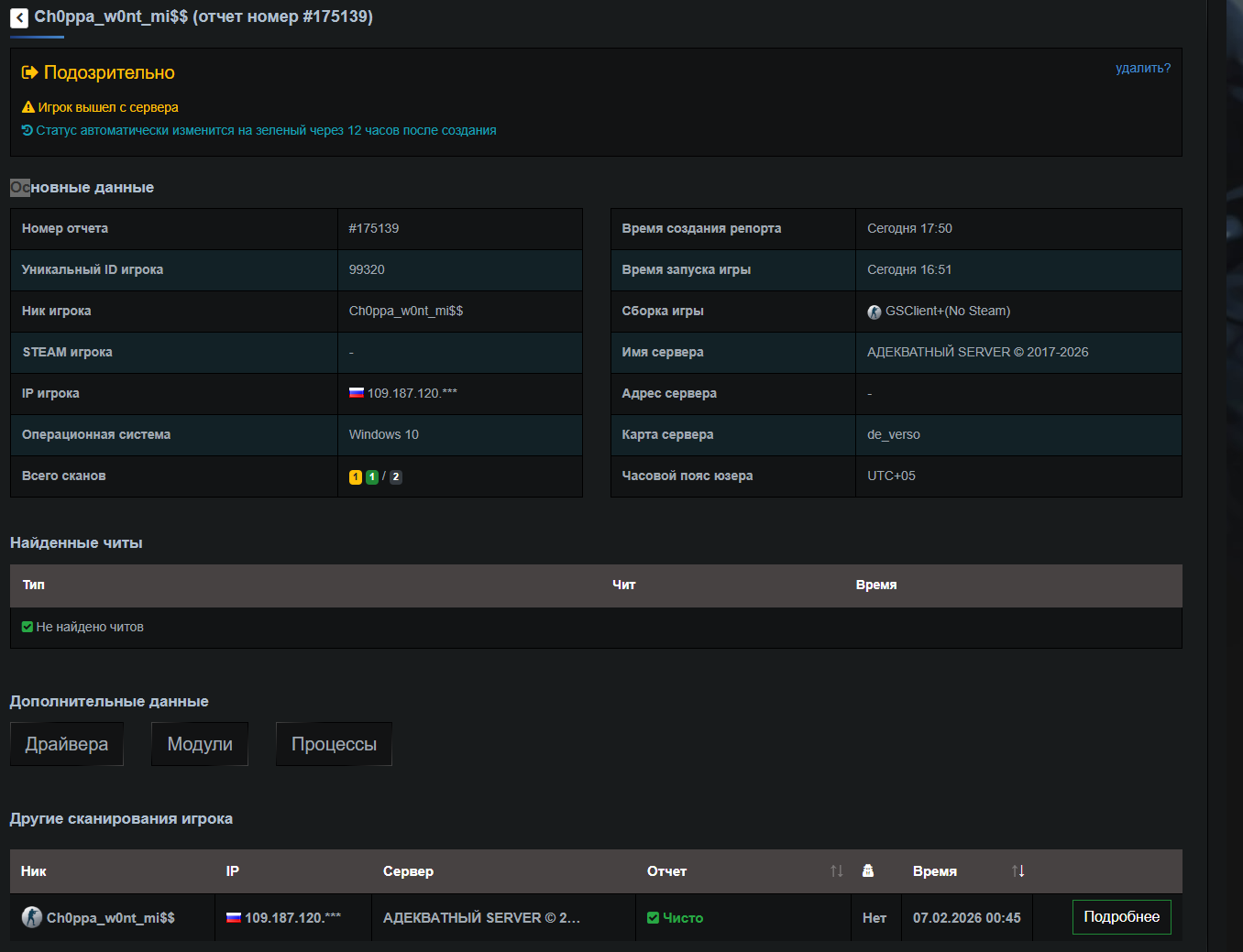Open the Модули section
Viewport: 1243px width, 952px height.
pyautogui.click(x=200, y=744)
